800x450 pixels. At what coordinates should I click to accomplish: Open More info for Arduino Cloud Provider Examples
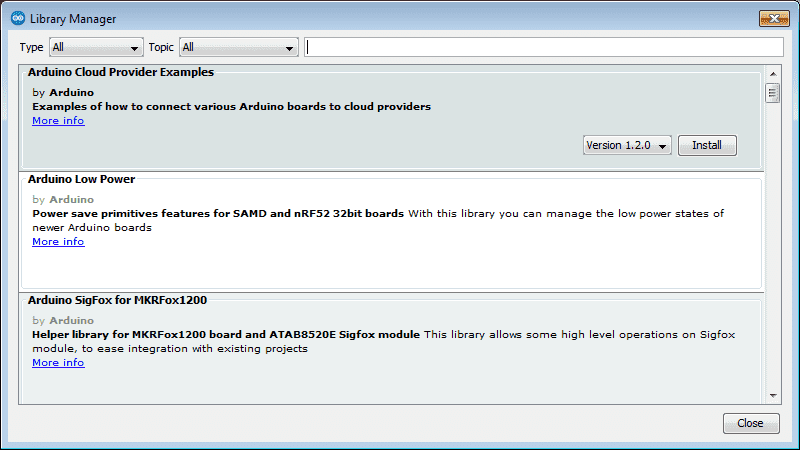click(58, 121)
